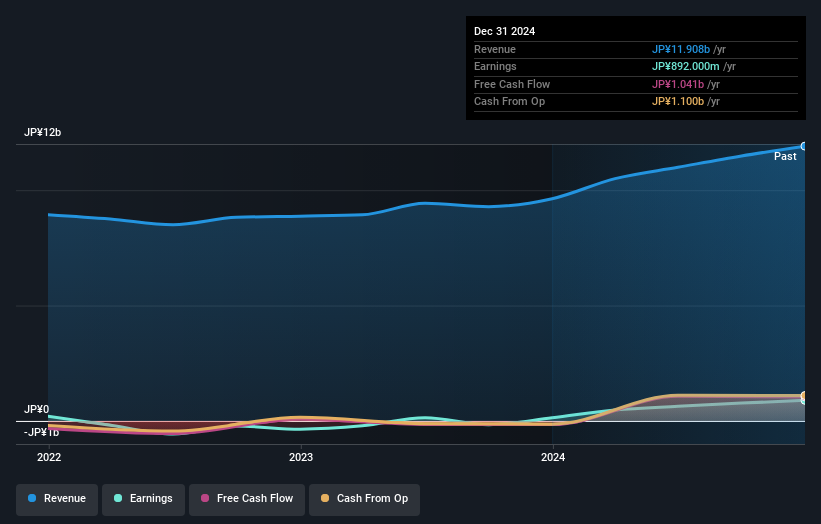The image size is (821, 524).
Task: Click the 2023 x-axis label
Action: click(301, 457)
